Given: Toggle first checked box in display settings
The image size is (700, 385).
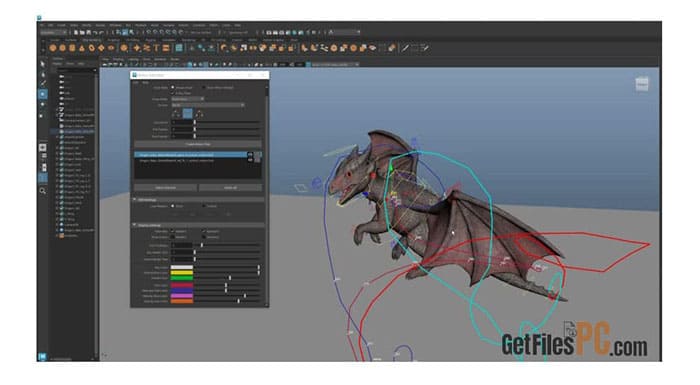Looking at the screenshot, I should click(173, 231).
